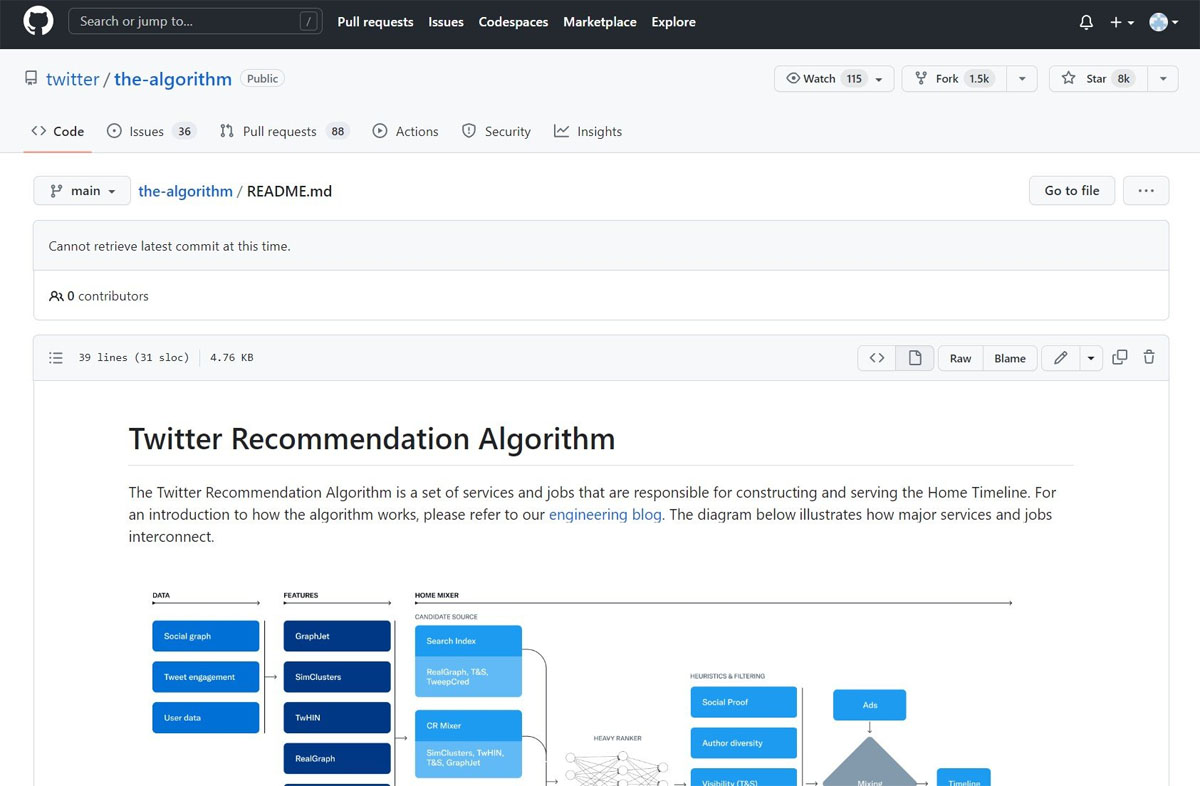Switch to the Code tab
The image size is (1200, 786).
click(x=58, y=131)
